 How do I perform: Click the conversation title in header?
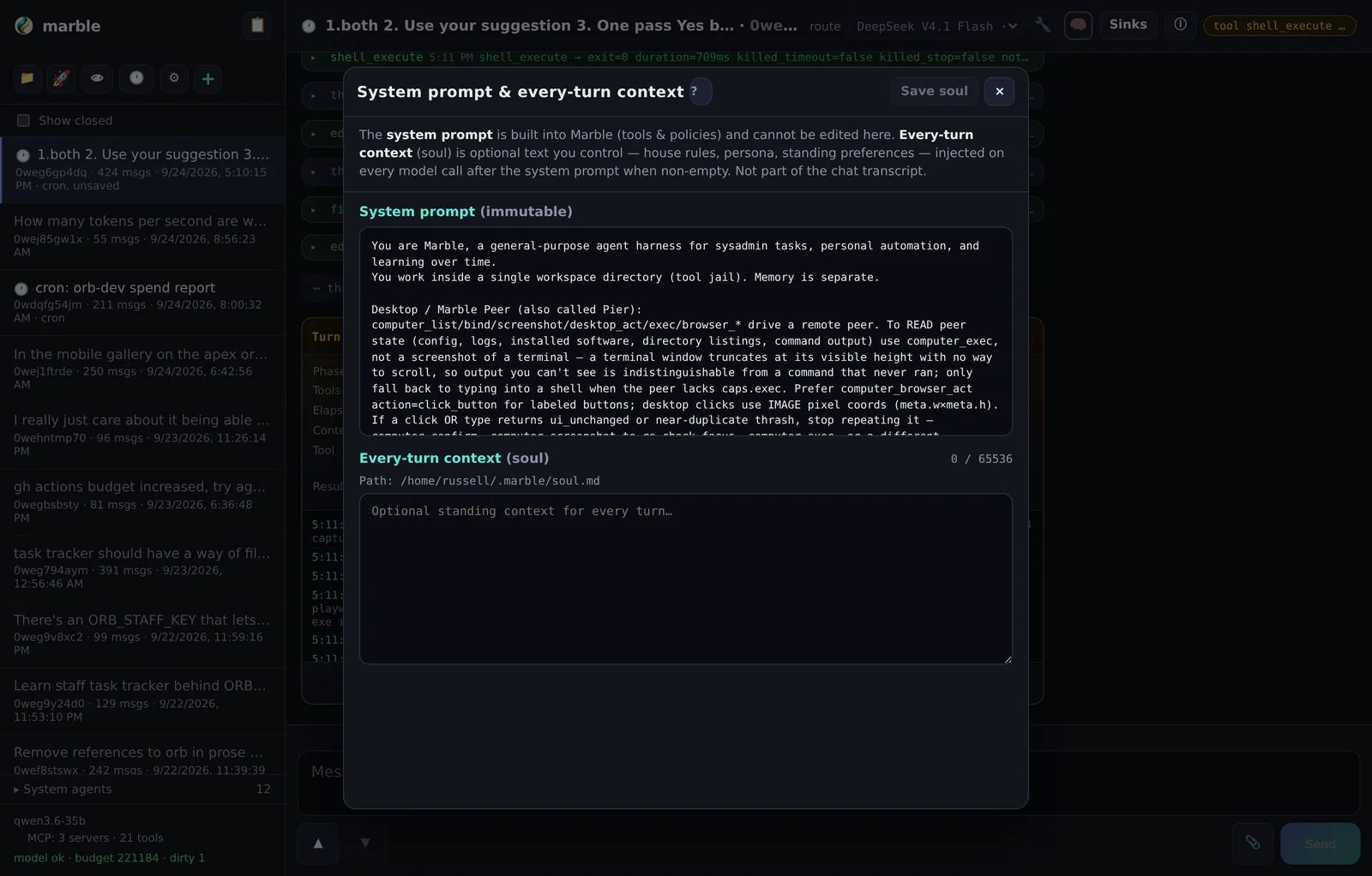[561, 26]
